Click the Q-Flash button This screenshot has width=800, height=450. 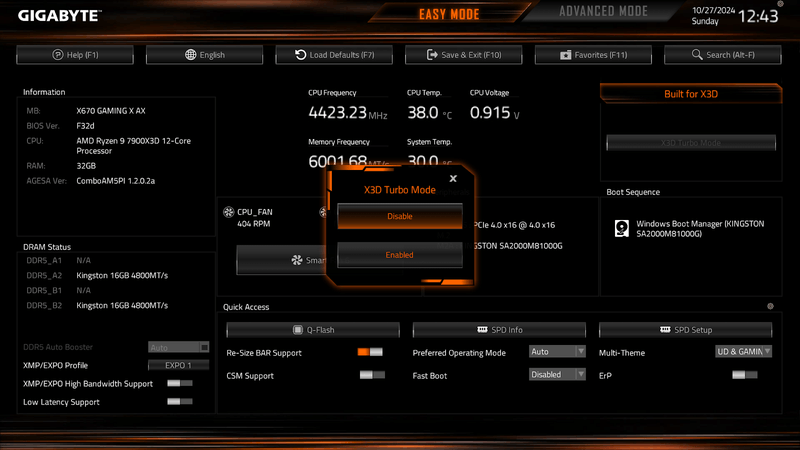tap(313, 330)
